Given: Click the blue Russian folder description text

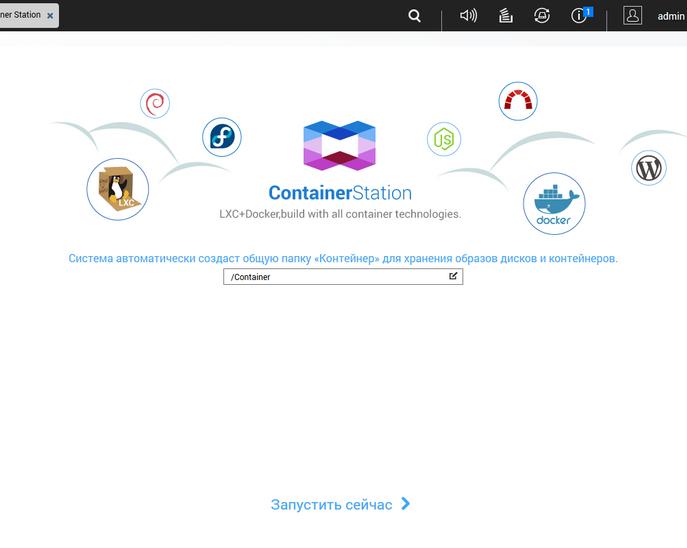Looking at the screenshot, I should click(x=343, y=258).
